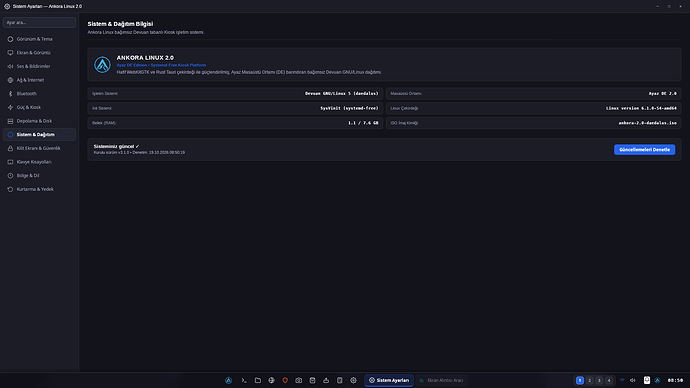Select Ağ & İnternet in sidebar
The image size is (690, 388).
(x=39, y=80)
